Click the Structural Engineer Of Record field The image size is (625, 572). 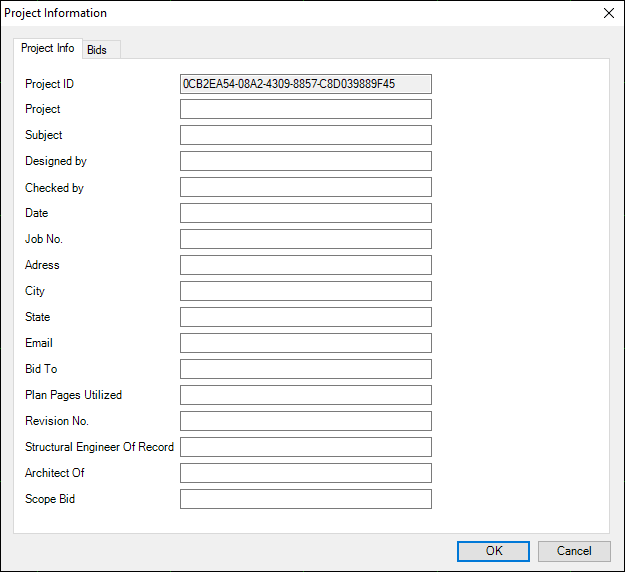tap(305, 447)
